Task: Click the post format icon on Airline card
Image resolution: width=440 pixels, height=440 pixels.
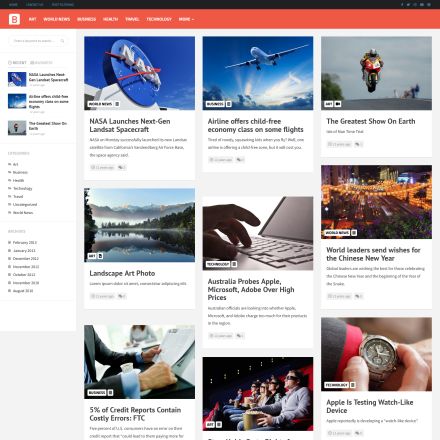Action: (229, 104)
